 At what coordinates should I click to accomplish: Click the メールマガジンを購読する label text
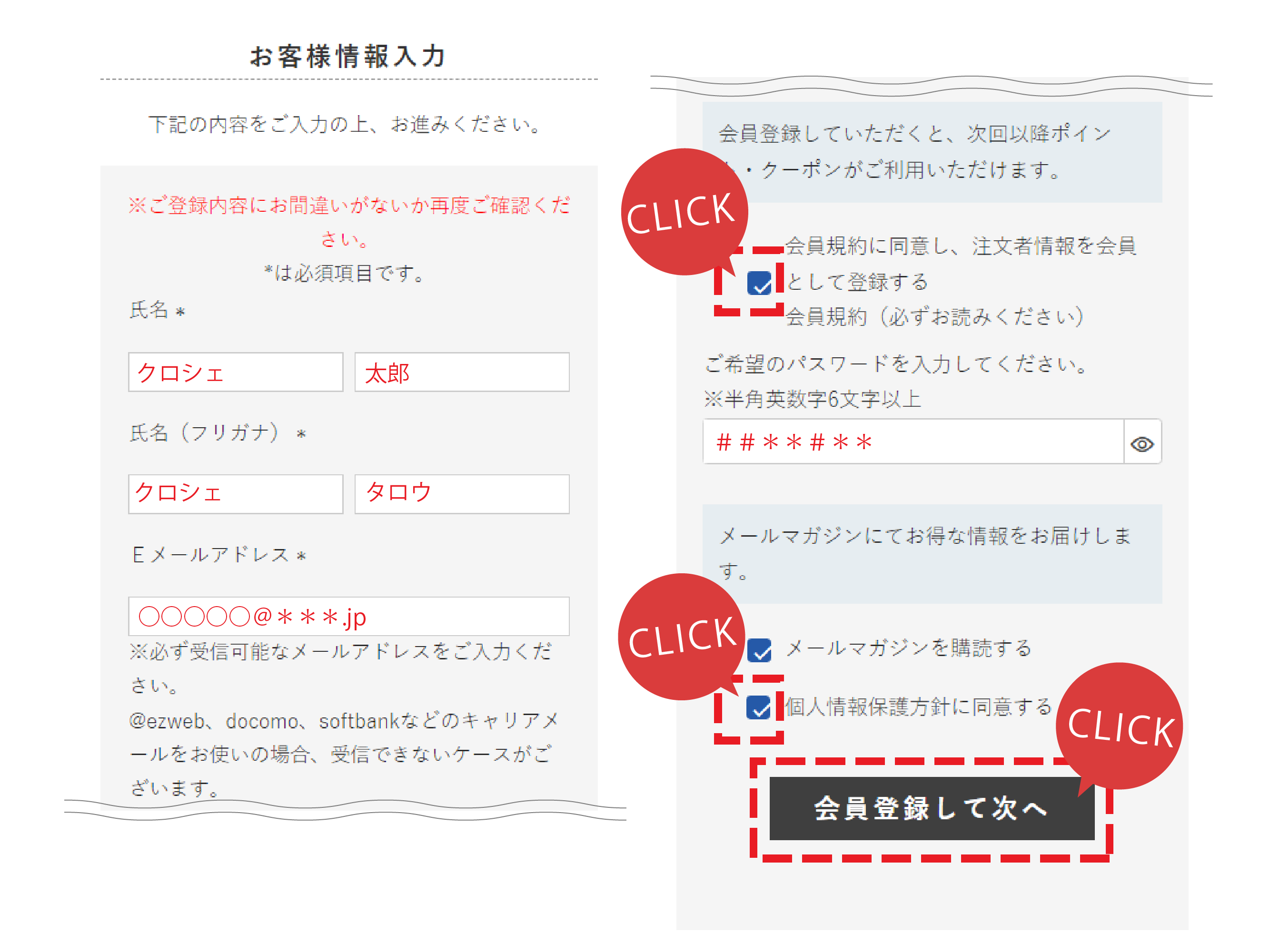[x=908, y=648]
